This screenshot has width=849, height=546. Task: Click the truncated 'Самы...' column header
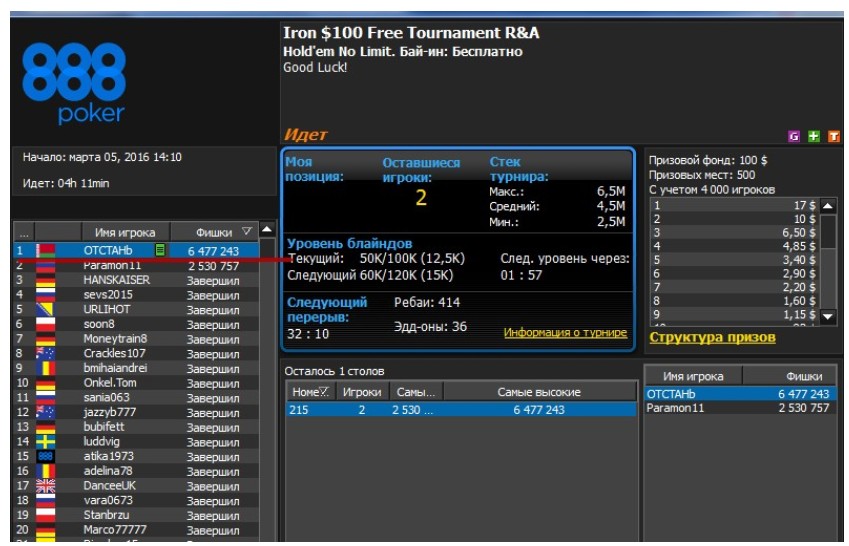coord(415,392)
